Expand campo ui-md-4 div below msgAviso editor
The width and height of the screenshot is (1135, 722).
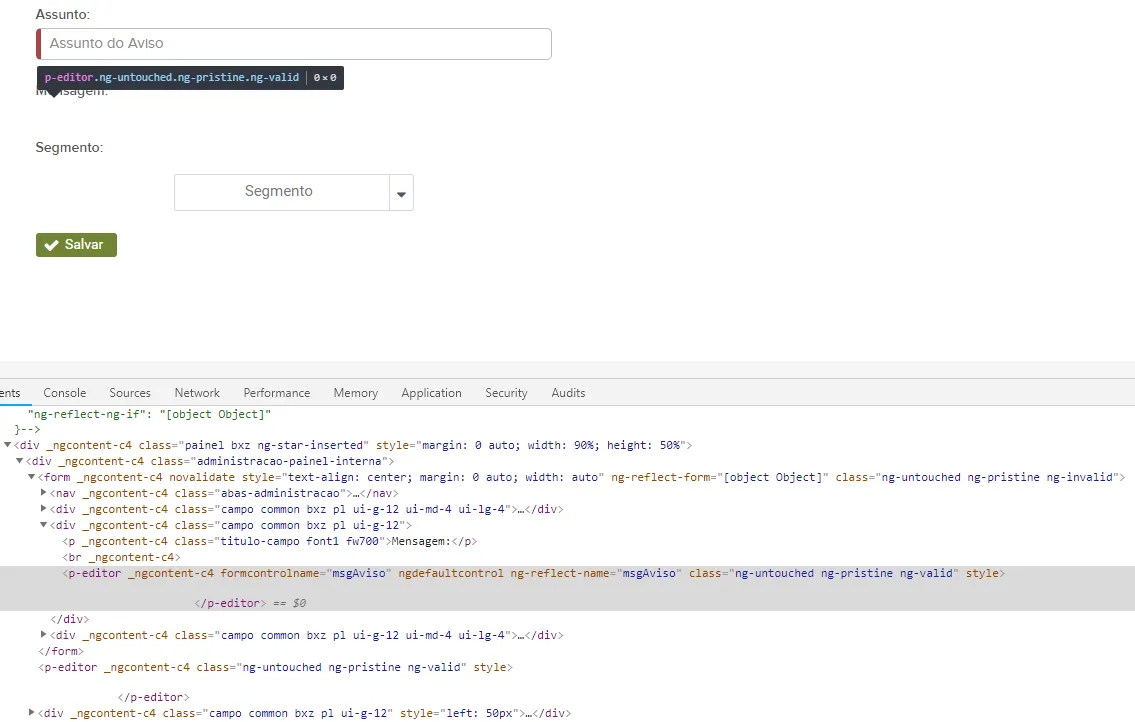[43, 635]
